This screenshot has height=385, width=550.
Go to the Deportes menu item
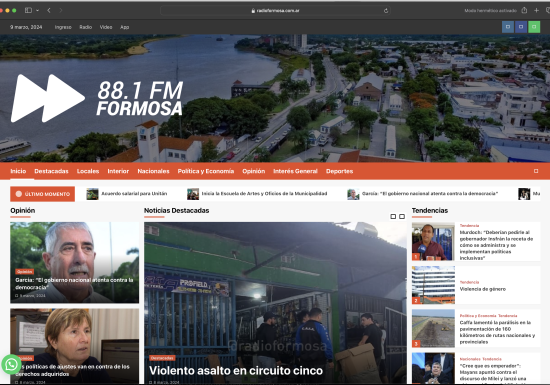(339, 171)
